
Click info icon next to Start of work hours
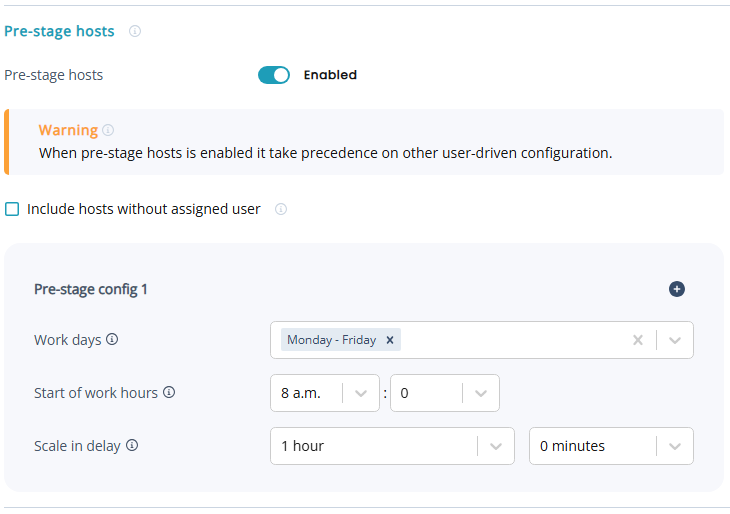click(x=169, y=392)
